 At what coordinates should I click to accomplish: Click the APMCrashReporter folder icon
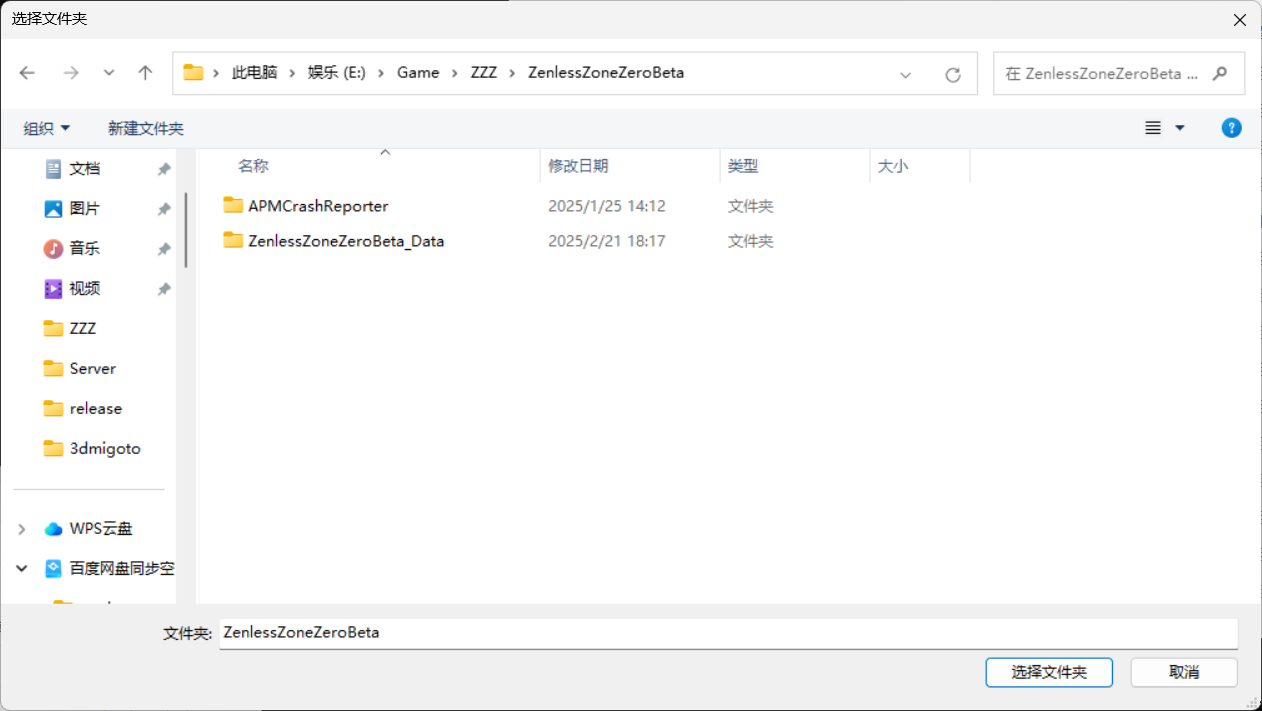coord(233,205)
